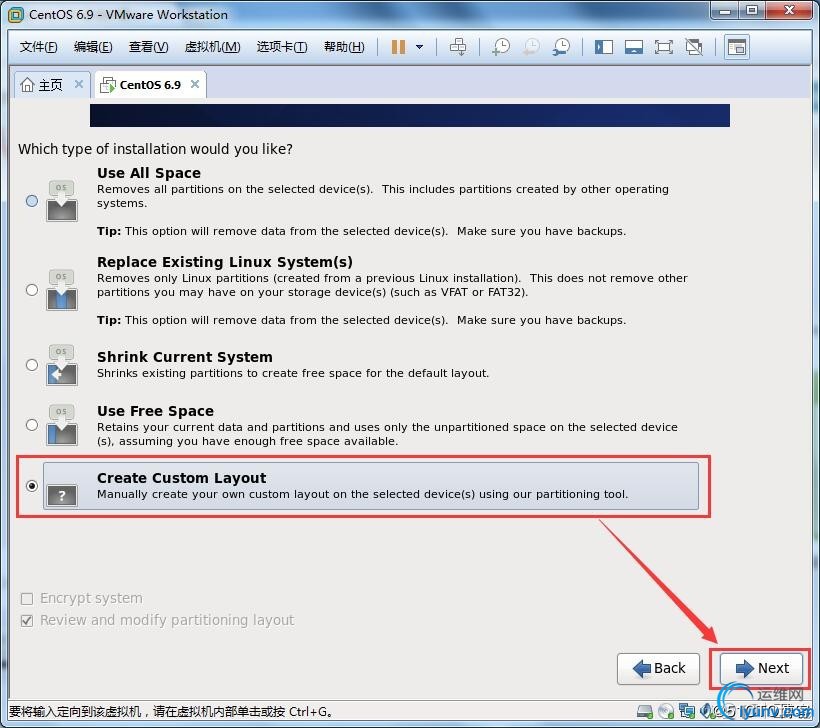Screen dimensions: 820x728
Task: Click the console view icon at the toolbar's end
Action: 737,47
